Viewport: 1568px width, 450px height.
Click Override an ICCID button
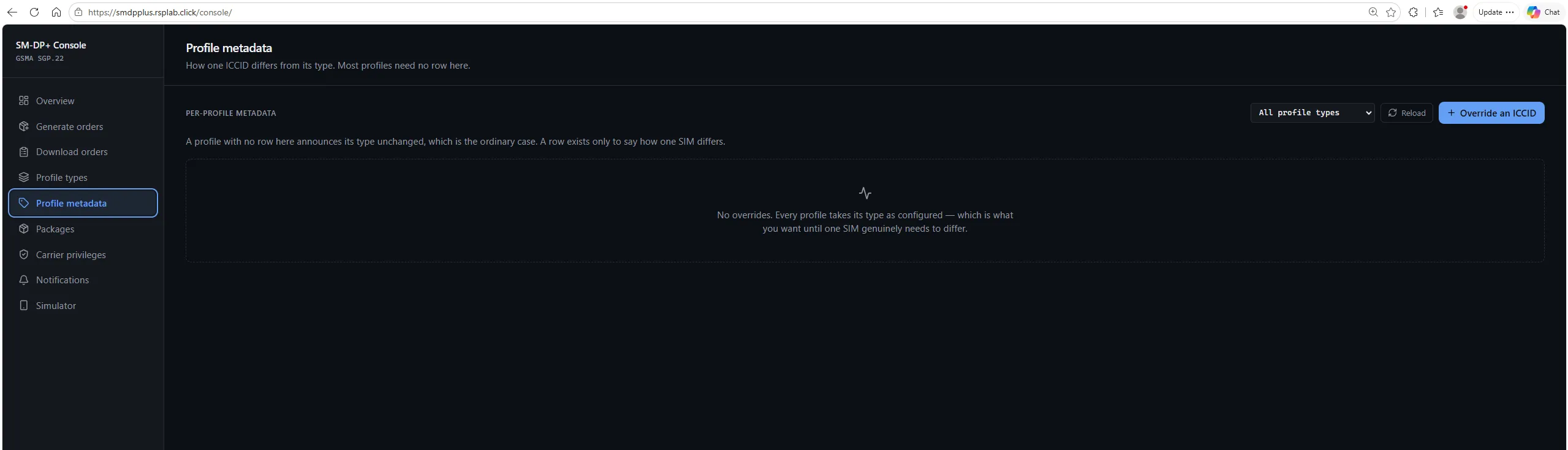[x=1491, y=113]
